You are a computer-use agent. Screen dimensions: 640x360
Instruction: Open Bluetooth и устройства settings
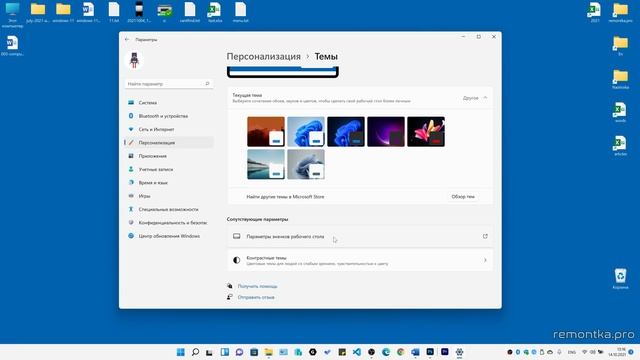coord(169,116)
